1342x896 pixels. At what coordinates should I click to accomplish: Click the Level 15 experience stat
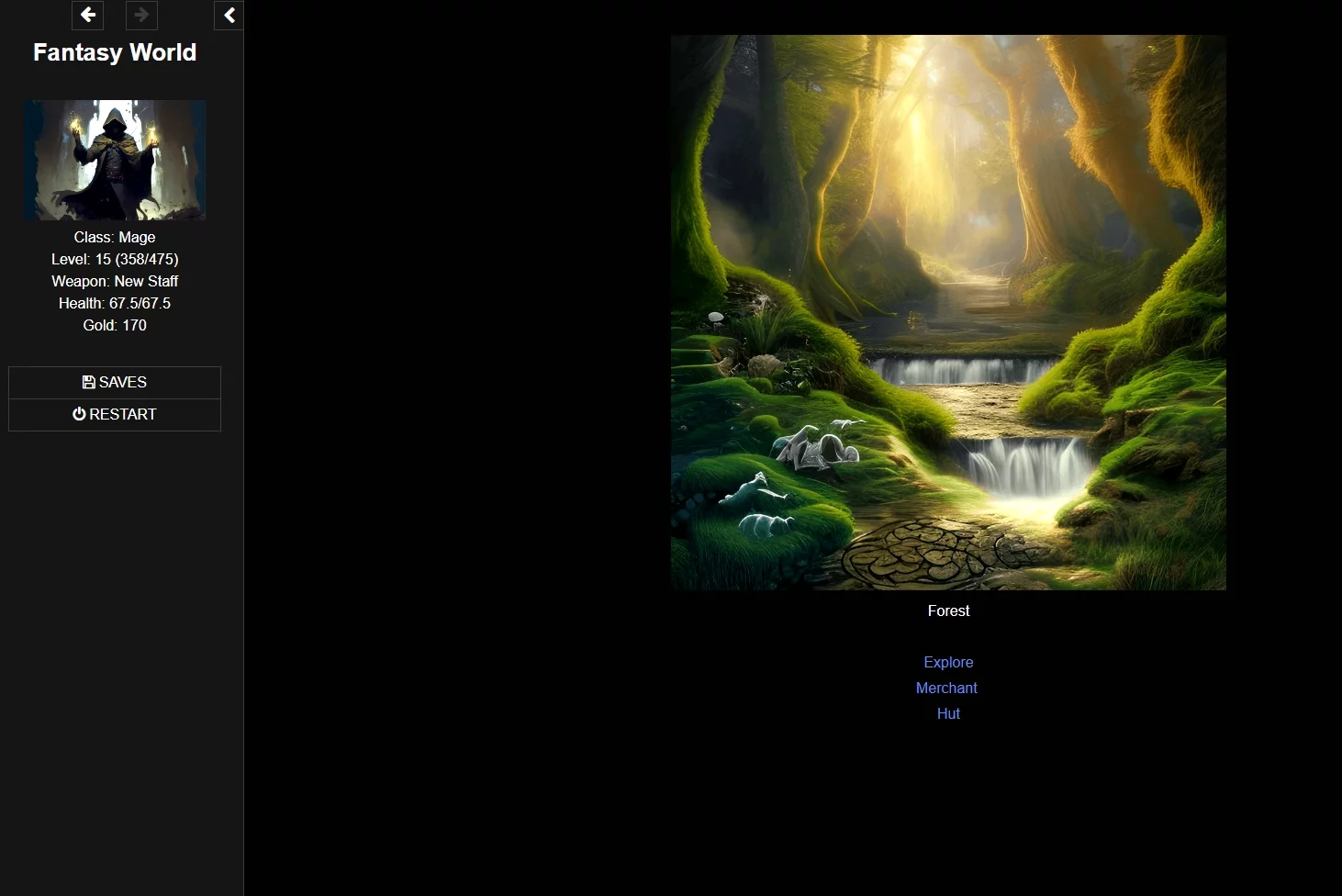[x=115, y=260]
